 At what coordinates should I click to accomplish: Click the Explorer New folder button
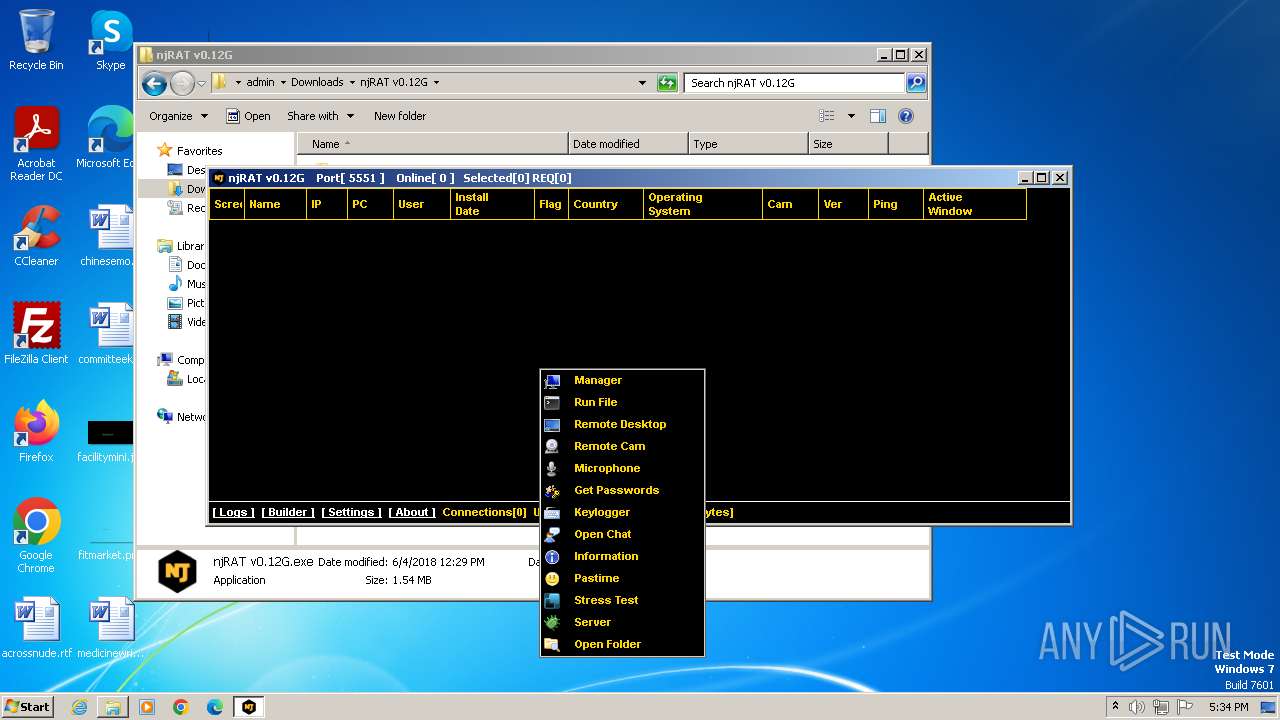[x=400, y=116]
